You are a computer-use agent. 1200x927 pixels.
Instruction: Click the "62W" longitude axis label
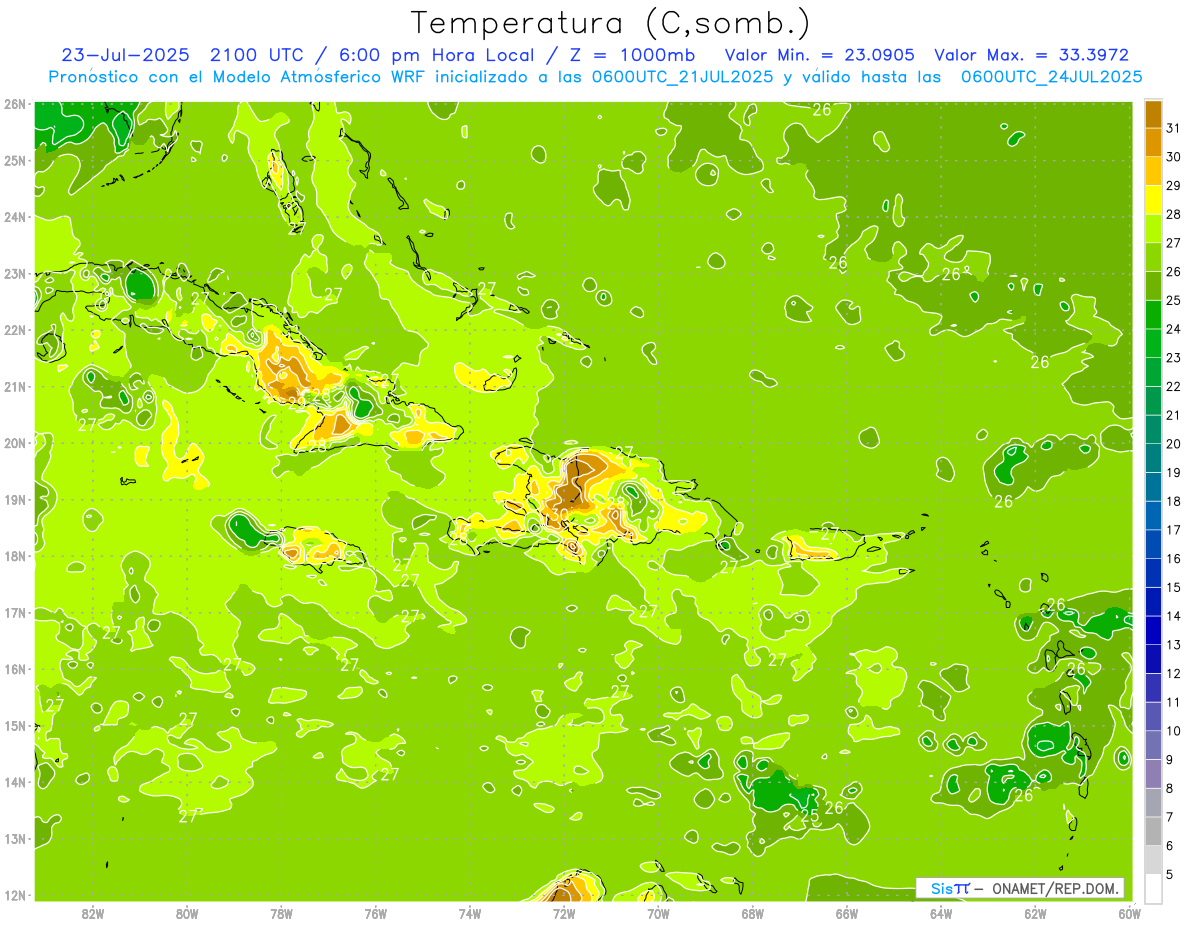coord(1035,913)
